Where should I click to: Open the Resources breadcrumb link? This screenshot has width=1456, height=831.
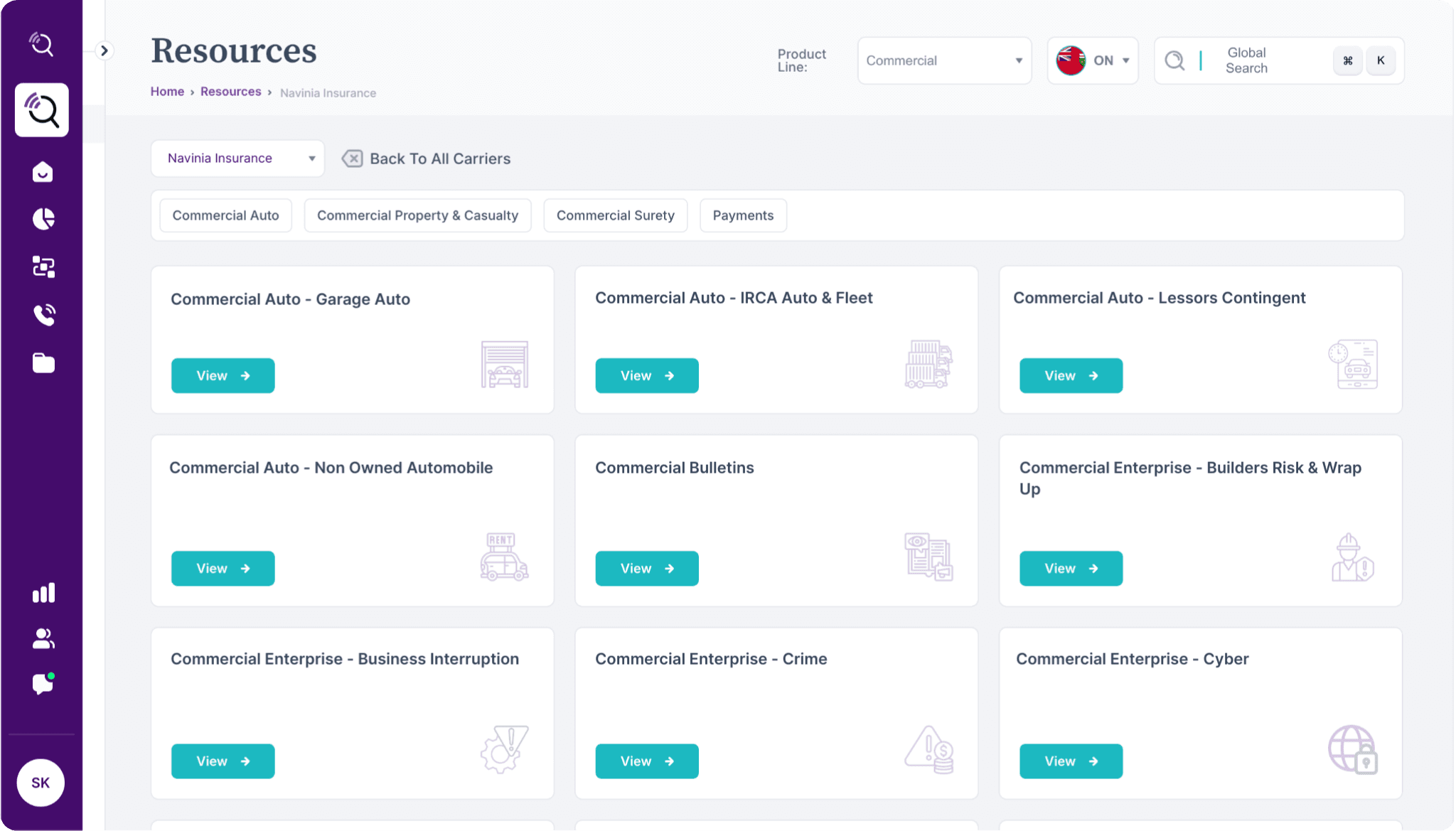(x=230, y=92)
